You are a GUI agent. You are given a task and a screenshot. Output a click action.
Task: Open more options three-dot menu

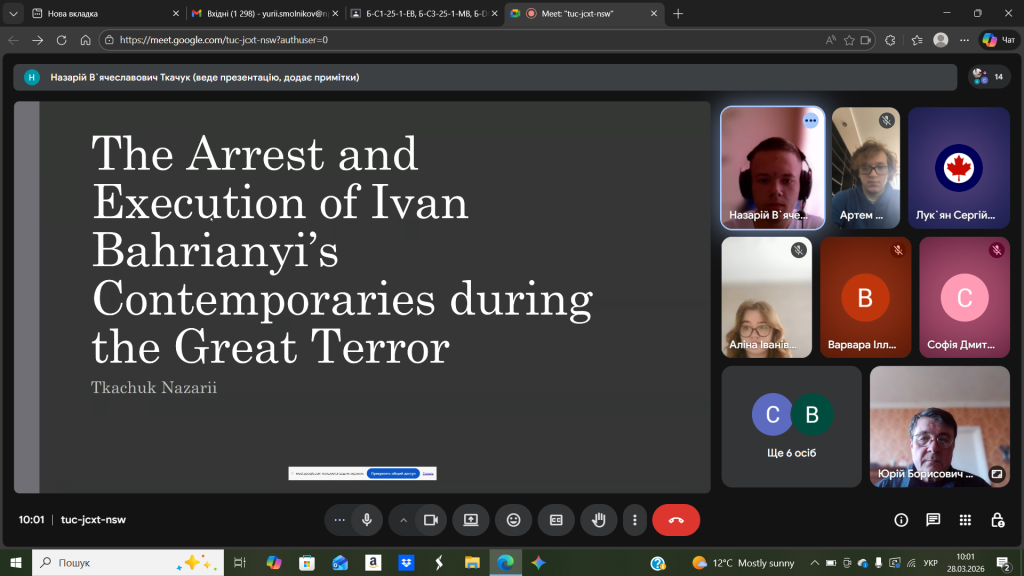coord(635,520)
